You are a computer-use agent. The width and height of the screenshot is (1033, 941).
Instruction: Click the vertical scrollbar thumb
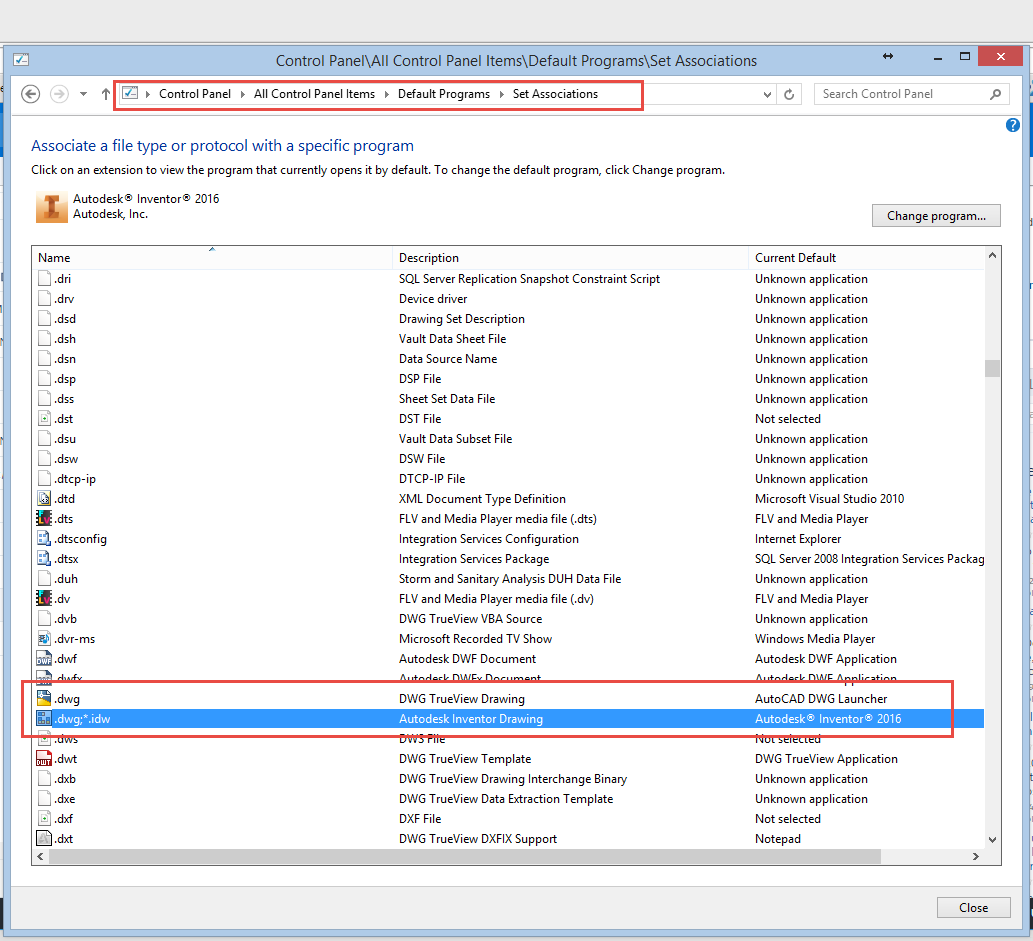[x=992, y=368]
